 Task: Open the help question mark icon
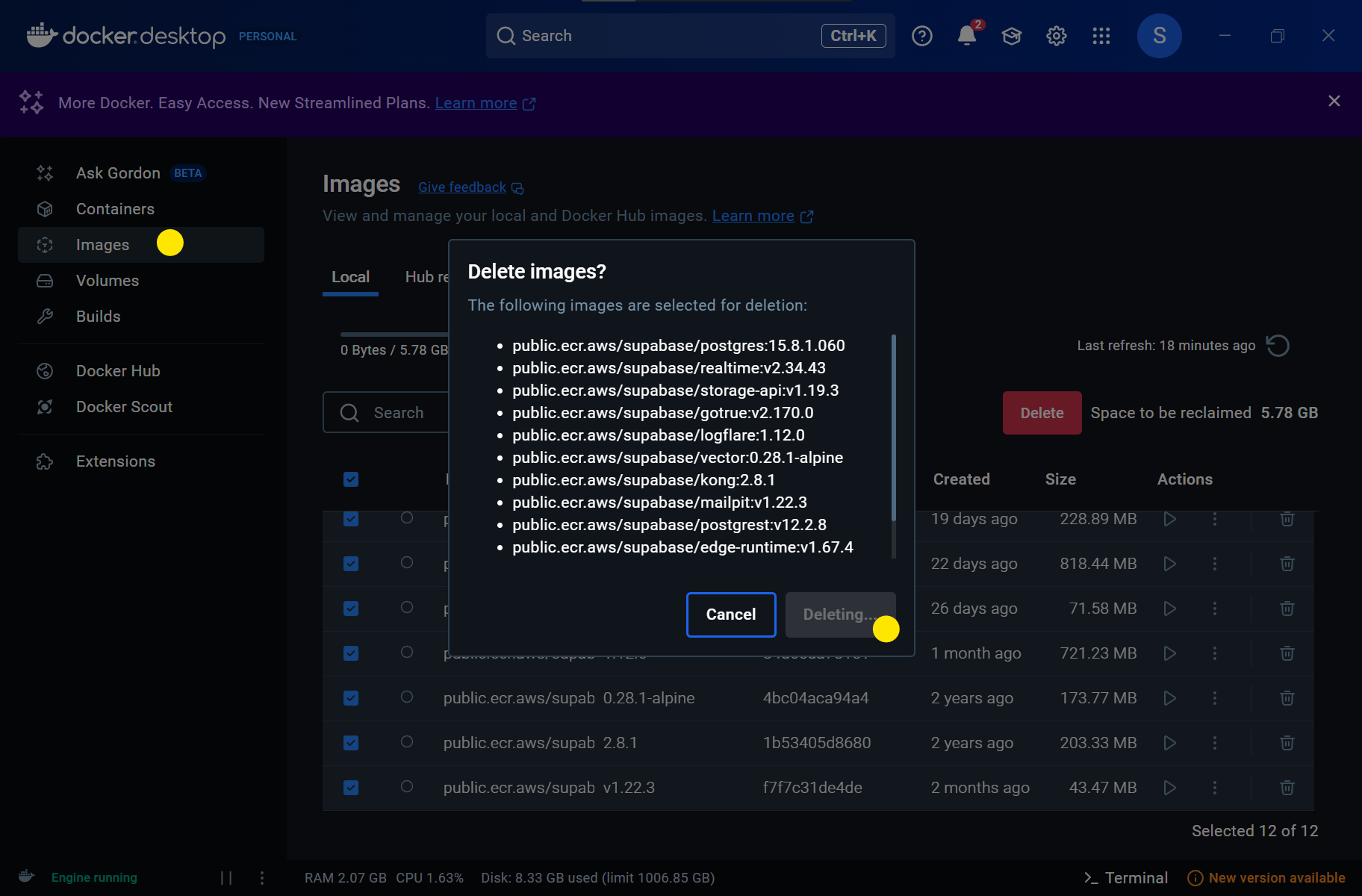tap(922, 36)
